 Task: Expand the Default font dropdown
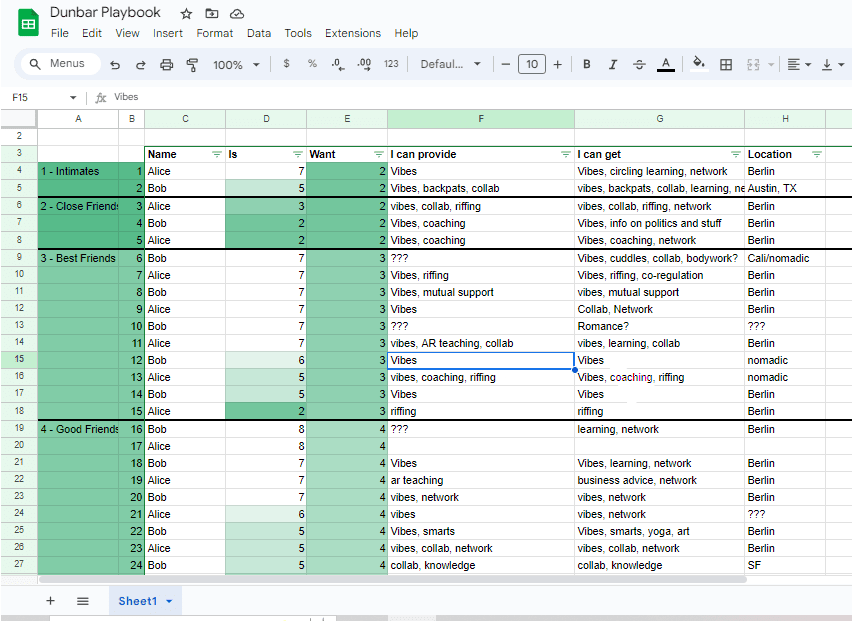point(450,64)
